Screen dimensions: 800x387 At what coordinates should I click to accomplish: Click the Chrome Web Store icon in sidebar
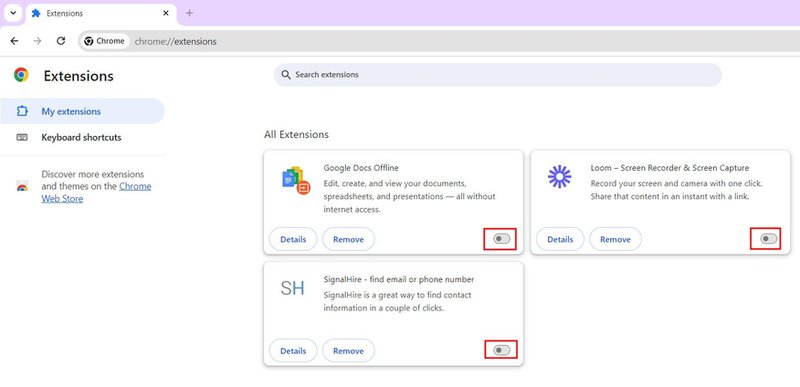(22, 186)
